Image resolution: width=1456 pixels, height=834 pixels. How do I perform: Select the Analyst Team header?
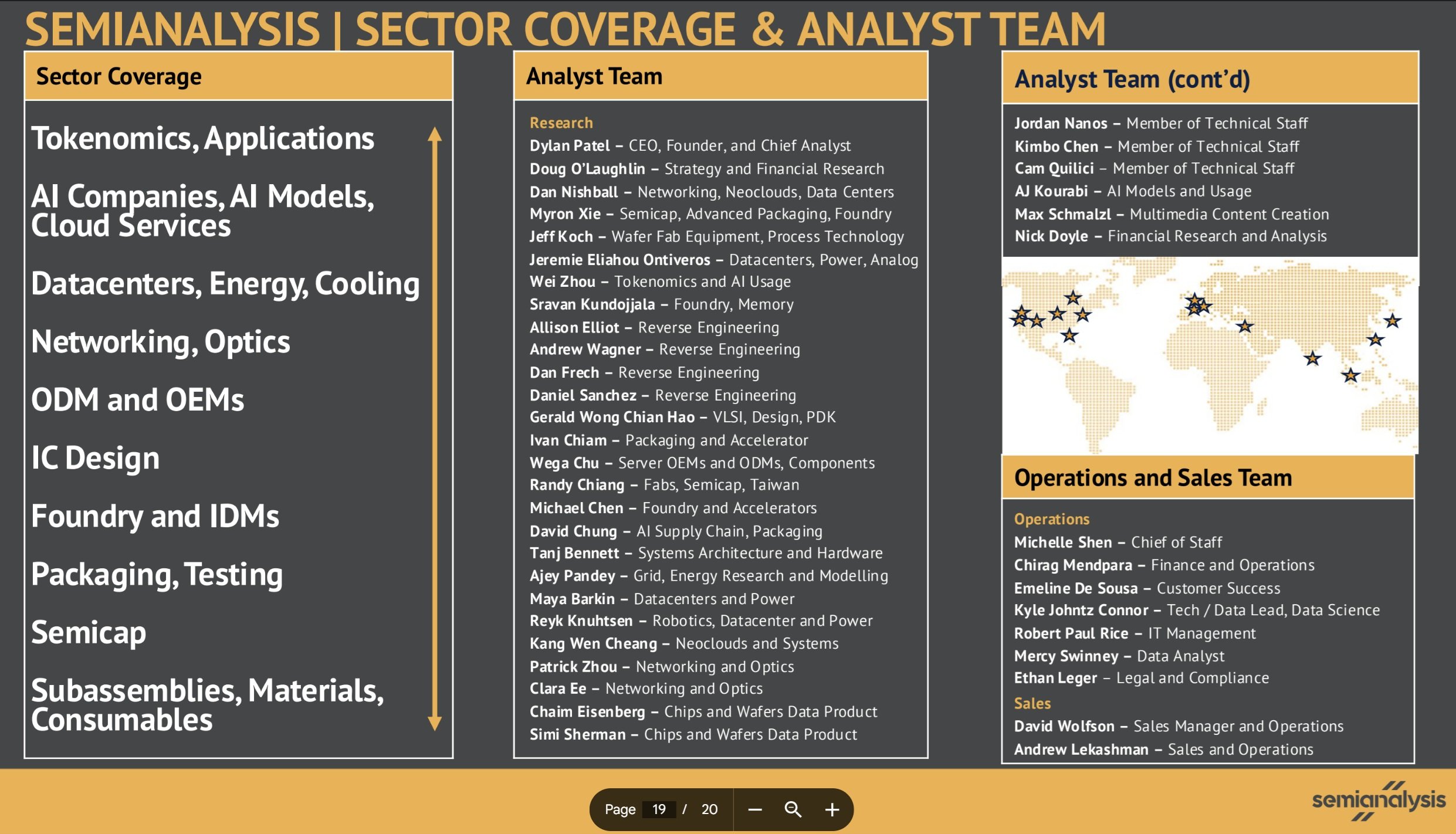click(x=594, y=77)
